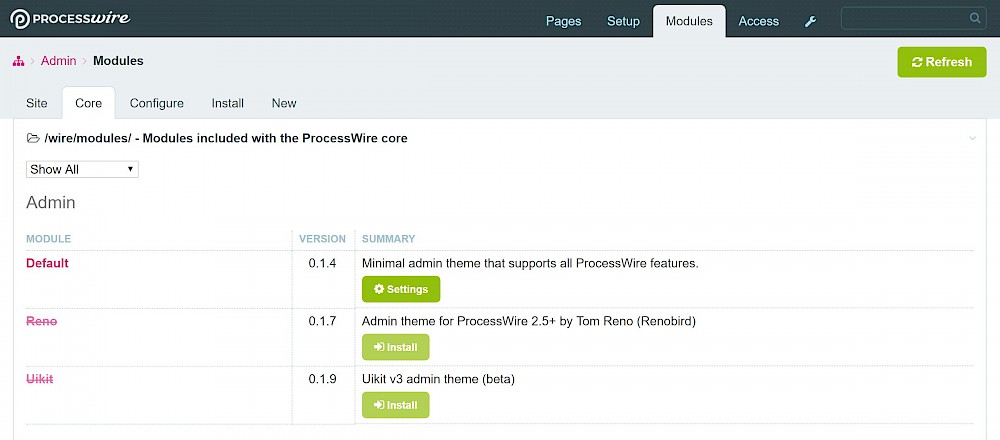Install the Uikit admin theme

(395, 405)
